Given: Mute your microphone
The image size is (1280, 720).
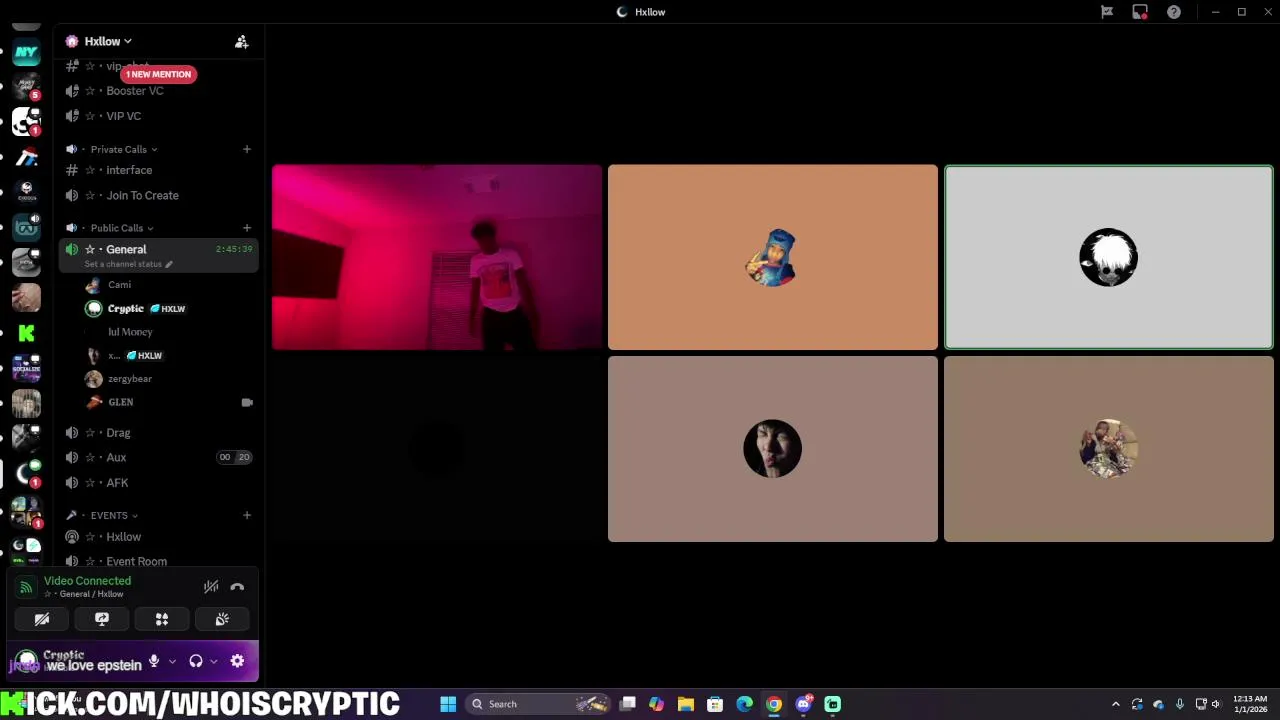Looking at the screenshot, I should 154,661.
